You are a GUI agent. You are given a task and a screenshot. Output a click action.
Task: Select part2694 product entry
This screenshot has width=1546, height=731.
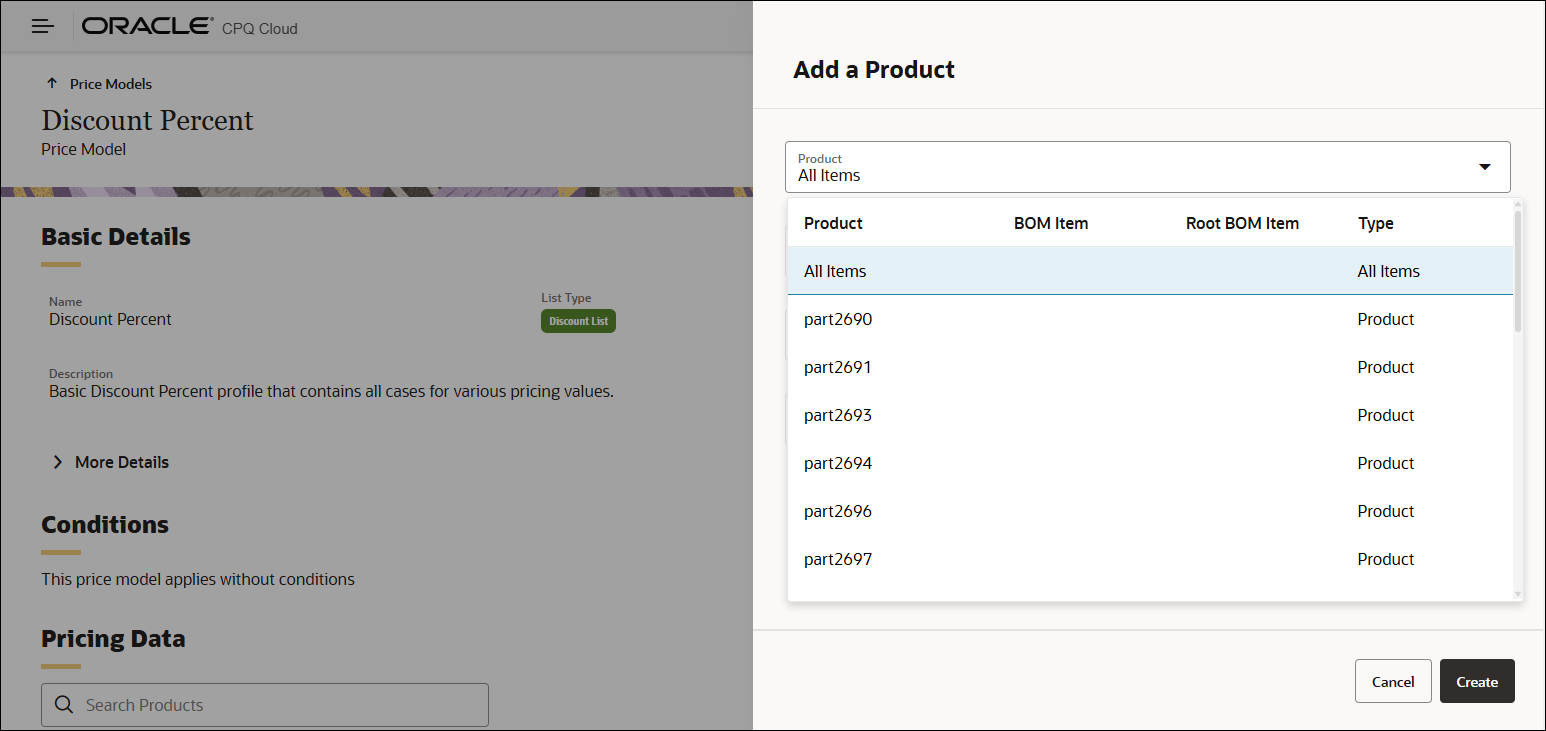(838, 462)
